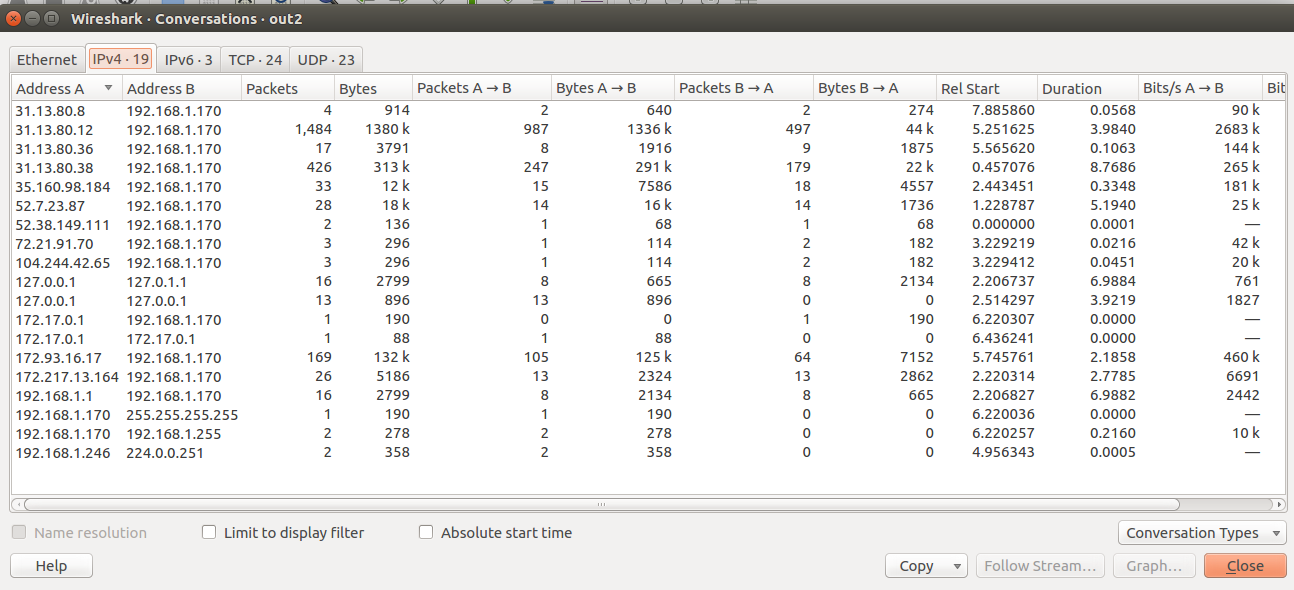Select the conversation row 52.7.23.87
The height and width of the screenshot is (590, 1294).
(649, 206)
